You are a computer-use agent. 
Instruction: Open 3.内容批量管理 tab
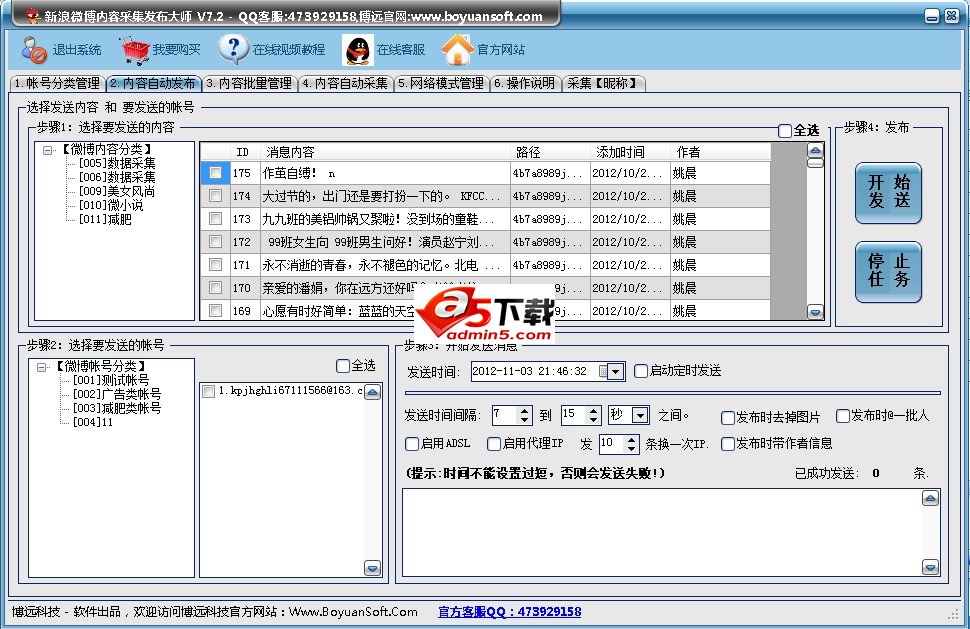pyautogui.click(x=249, y=83)
